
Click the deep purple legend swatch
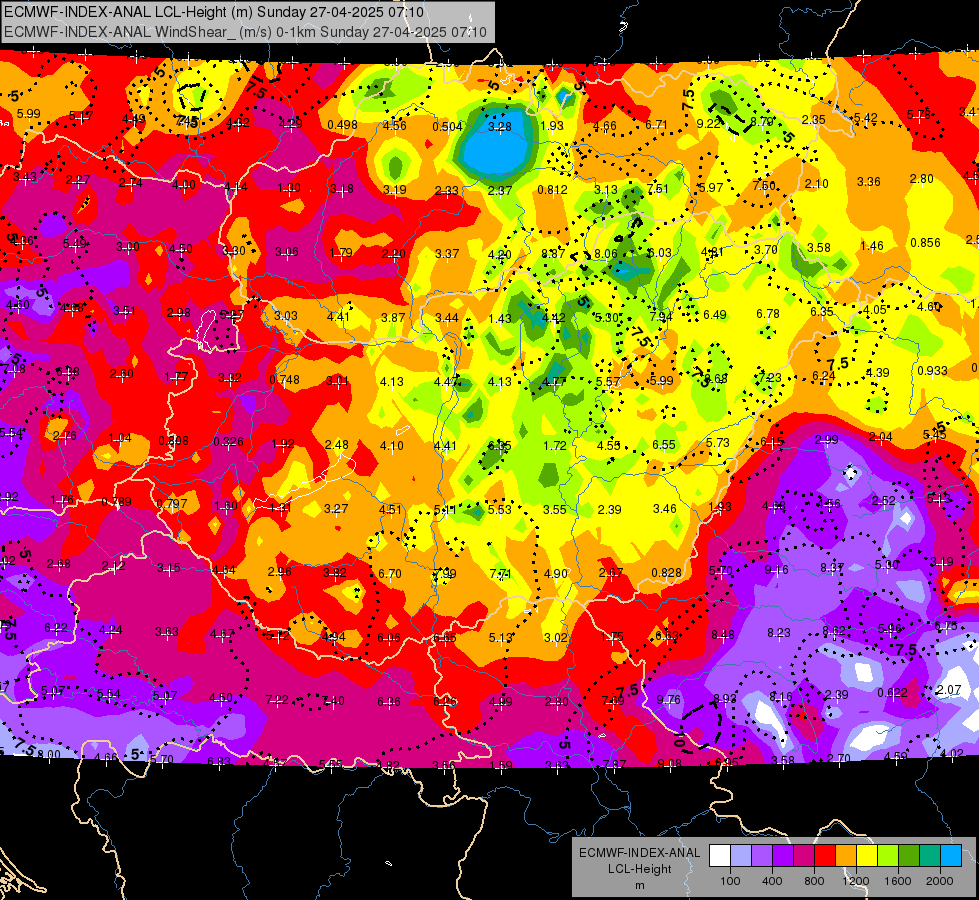783,856
